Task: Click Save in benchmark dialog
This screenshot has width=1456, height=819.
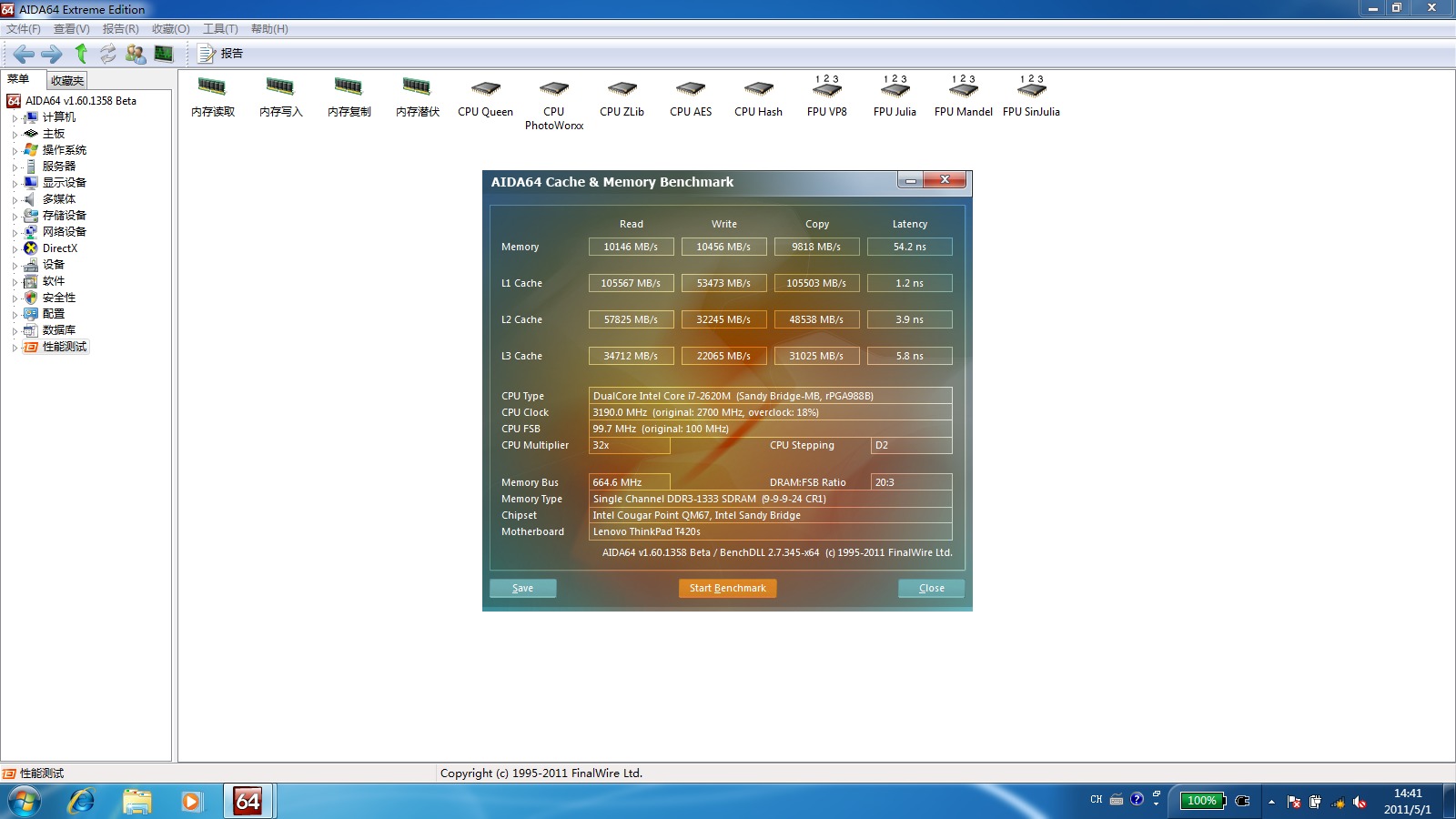Action: [522, 588]
